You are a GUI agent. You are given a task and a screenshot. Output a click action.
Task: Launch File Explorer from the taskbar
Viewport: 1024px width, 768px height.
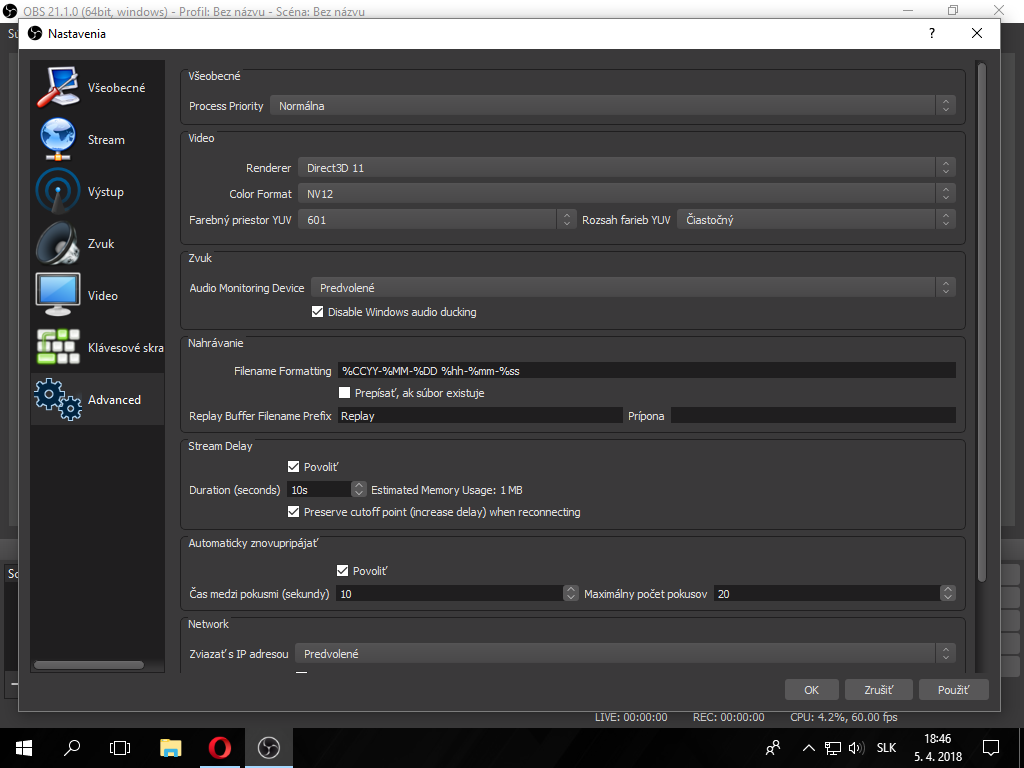[170, 748]
